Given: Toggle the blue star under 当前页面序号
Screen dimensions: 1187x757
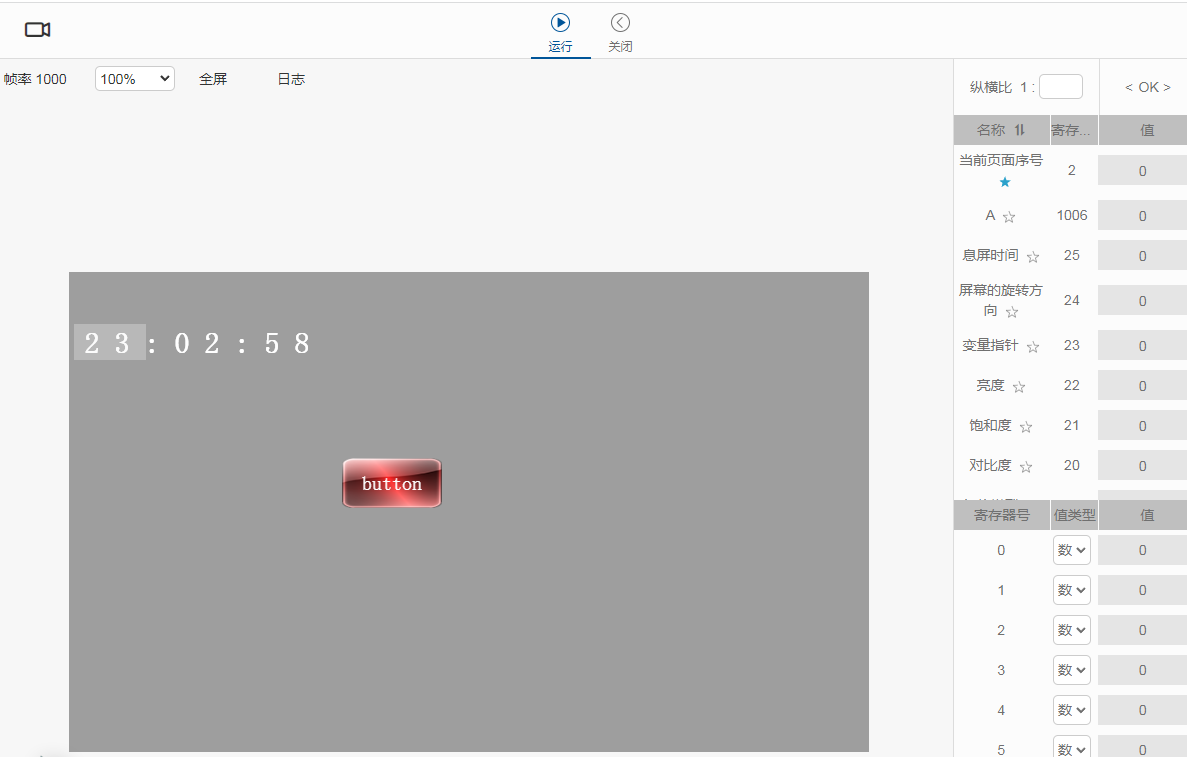Looking at the screenshot, I should (1005, 182).
